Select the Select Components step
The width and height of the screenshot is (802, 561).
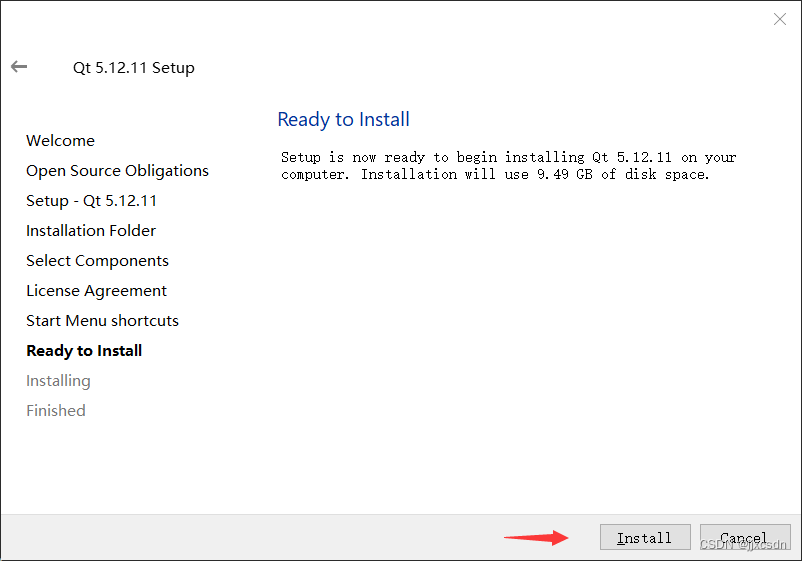pyautogui.click(x=97, y=261)
